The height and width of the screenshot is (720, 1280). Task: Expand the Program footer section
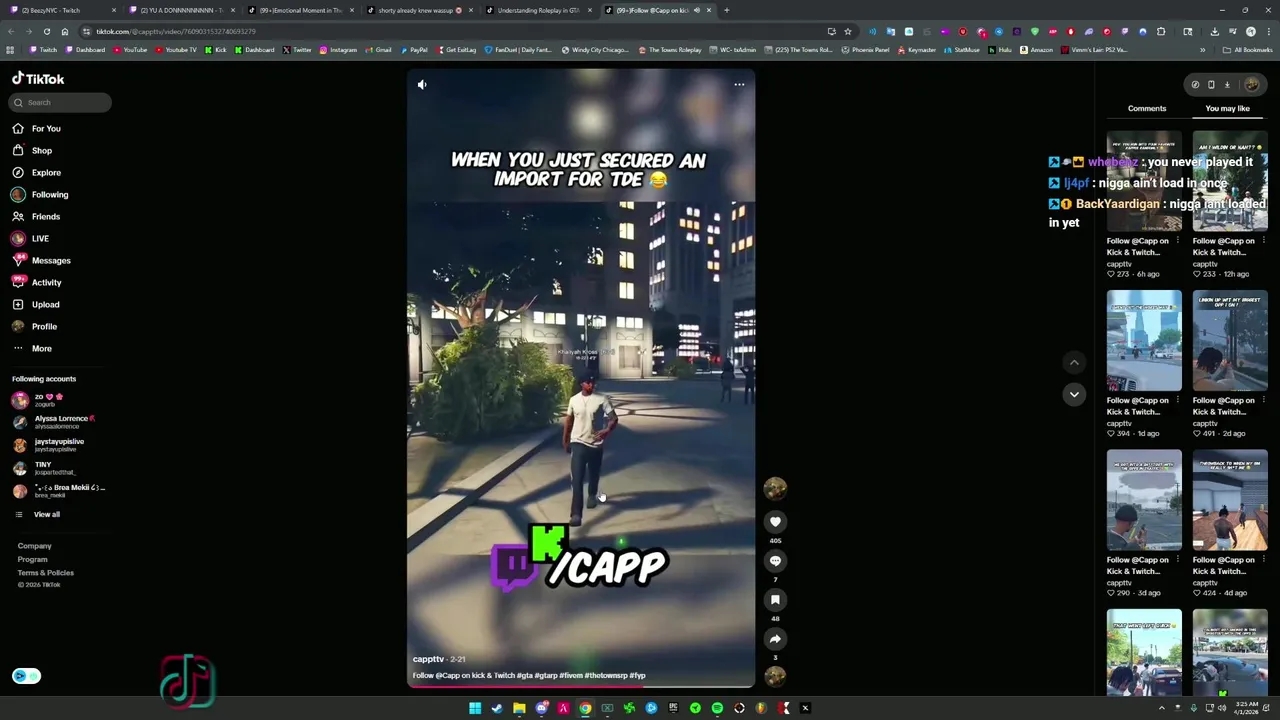[33, 559]
